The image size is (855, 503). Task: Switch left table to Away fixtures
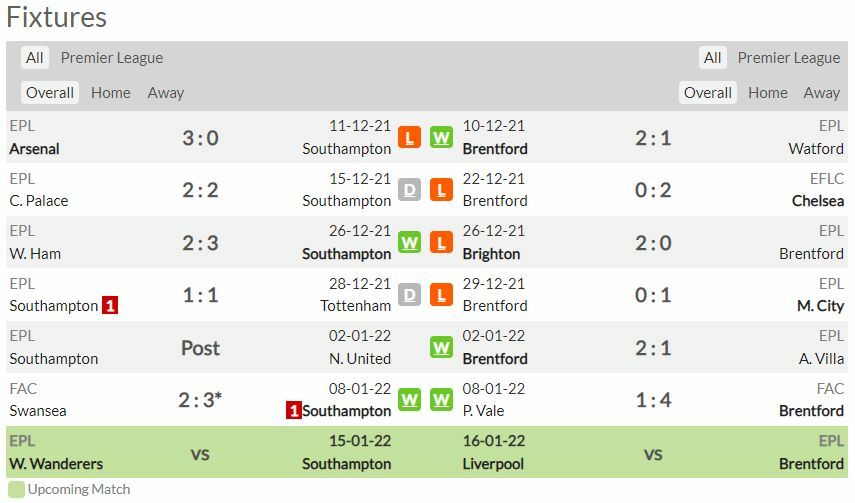coord(165,93)
